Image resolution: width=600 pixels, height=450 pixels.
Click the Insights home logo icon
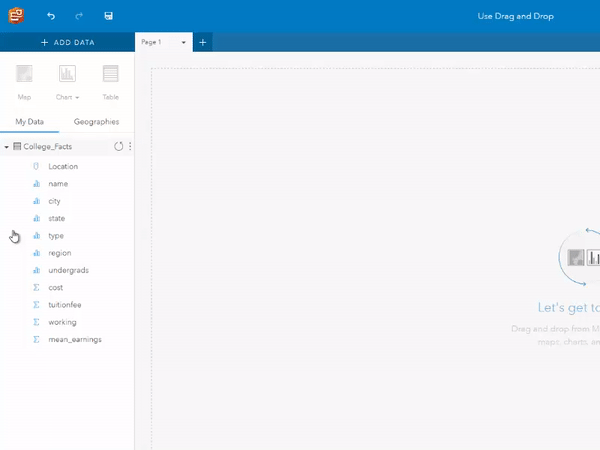point(16,16)
